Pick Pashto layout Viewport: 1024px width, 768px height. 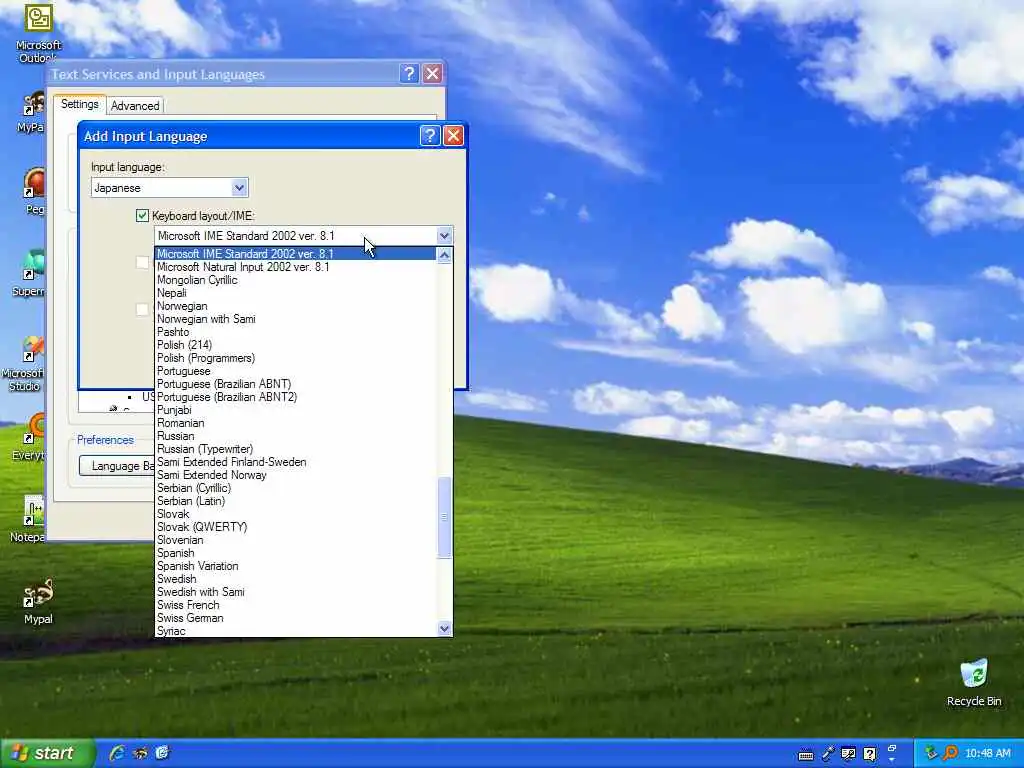pyautogui.click(x=296, y=332)
